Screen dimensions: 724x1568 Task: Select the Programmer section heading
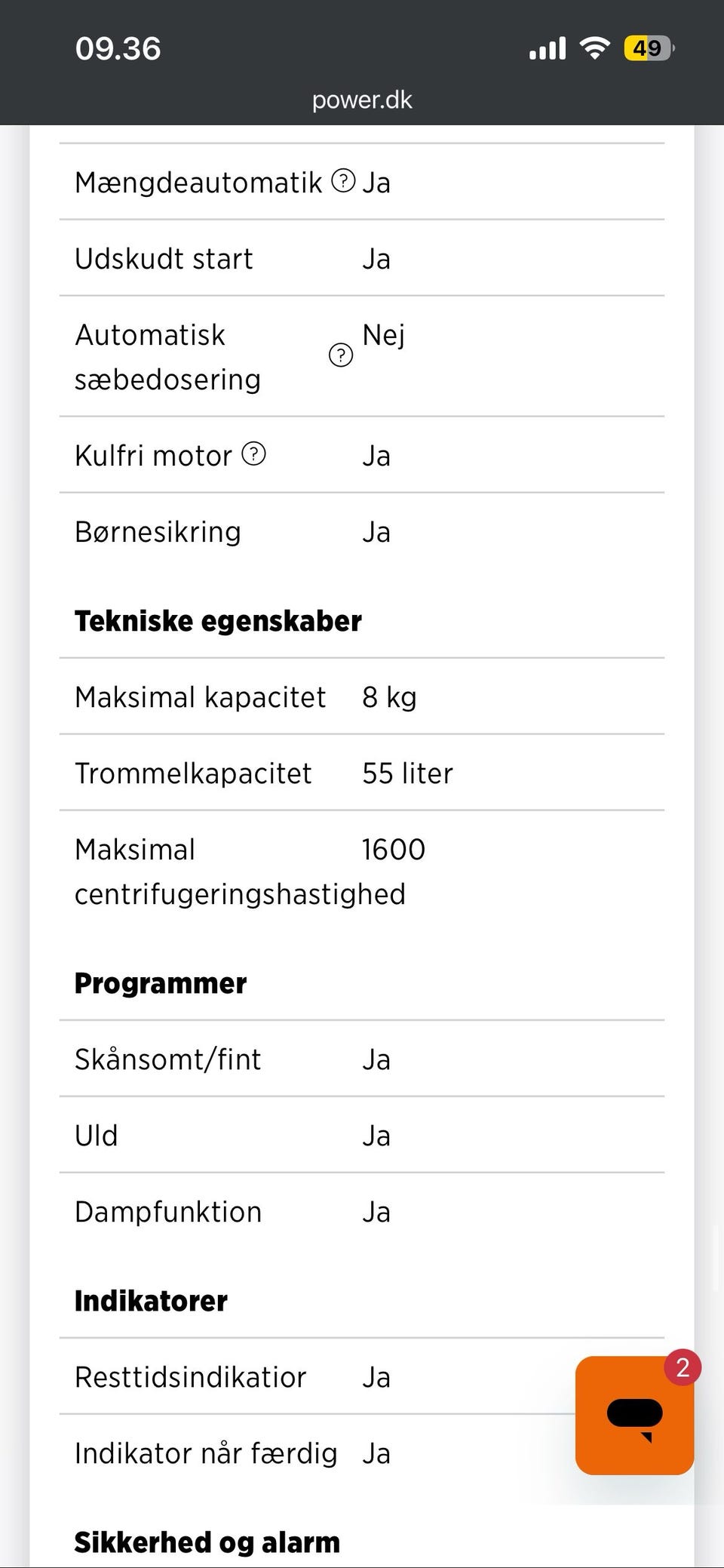click(161, 983)
